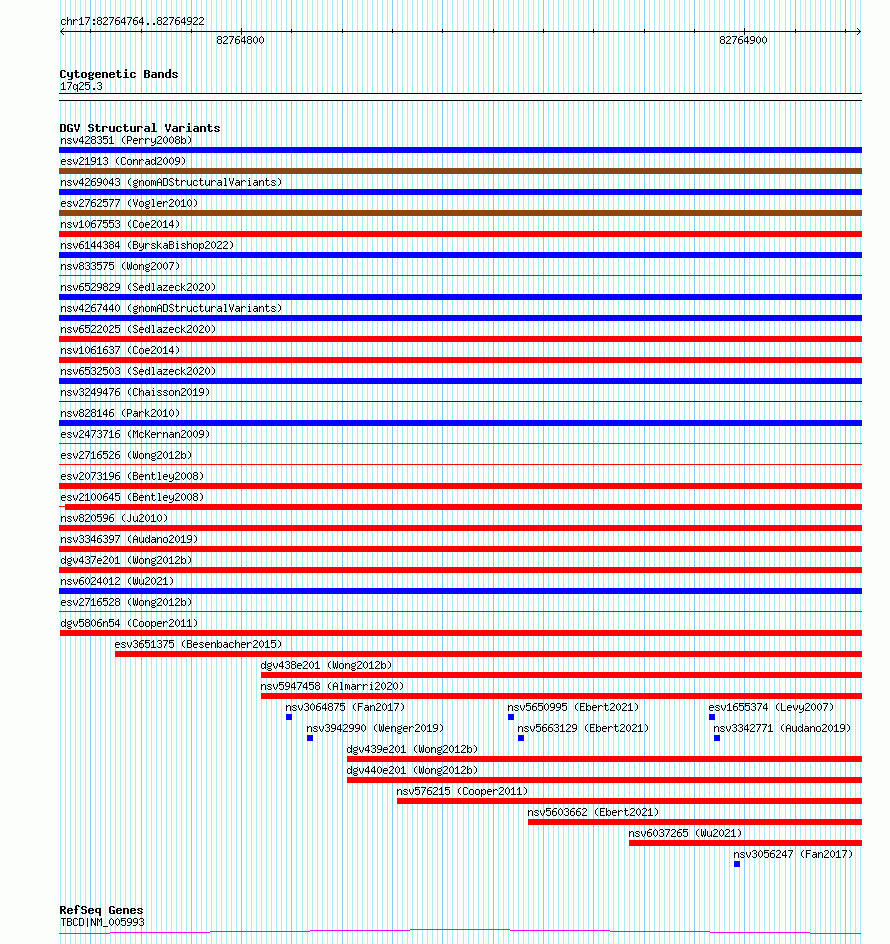Open the nsv820596 (Ju2010) variant label
Viewport: 890px width, 944px height.
[114, 518]
